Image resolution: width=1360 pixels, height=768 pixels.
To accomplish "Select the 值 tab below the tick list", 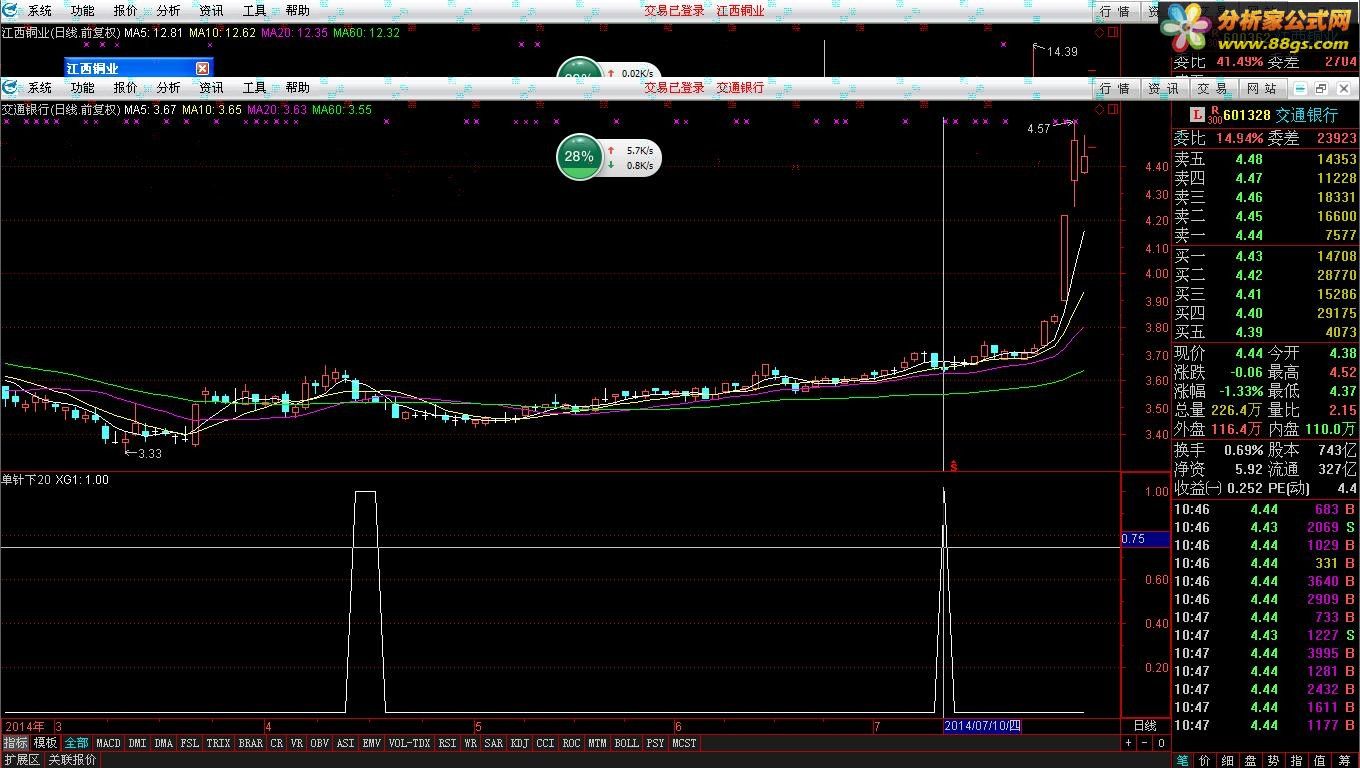I will pyautogui.click(x=1320, y=760).
